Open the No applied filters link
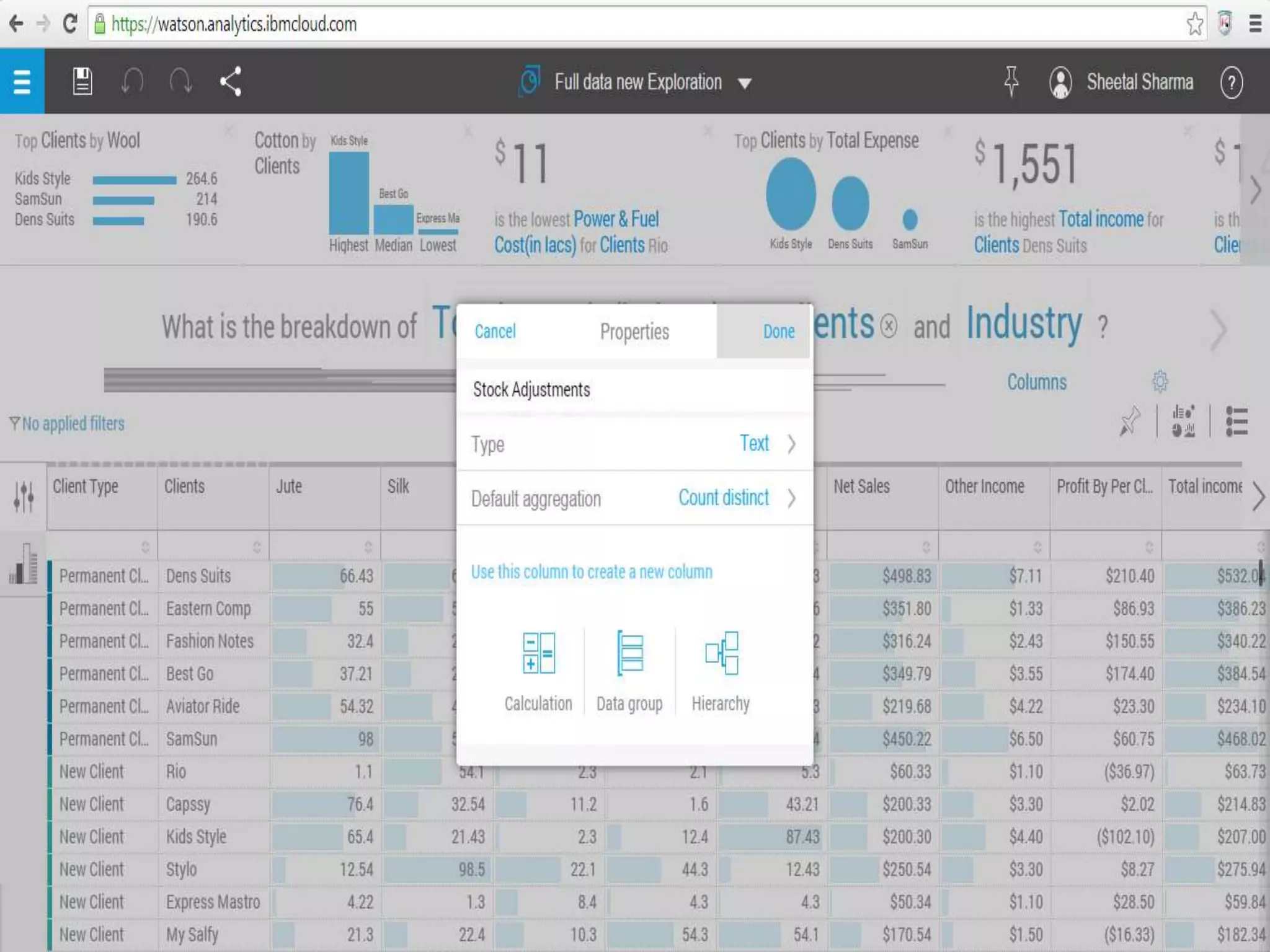 tap(73, 424)
